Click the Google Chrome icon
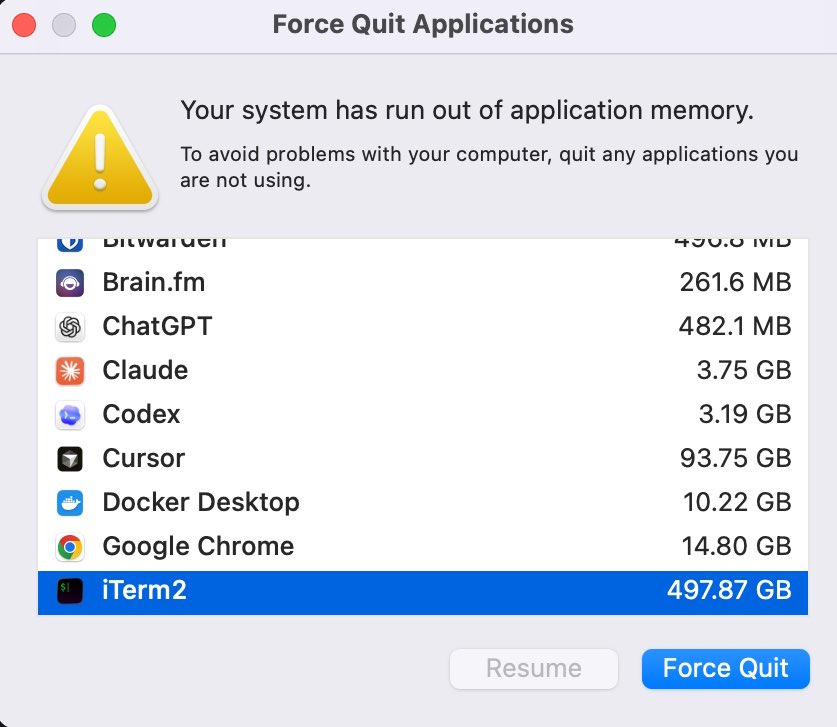This screenshot has width=837, height=727. point(70,547)
